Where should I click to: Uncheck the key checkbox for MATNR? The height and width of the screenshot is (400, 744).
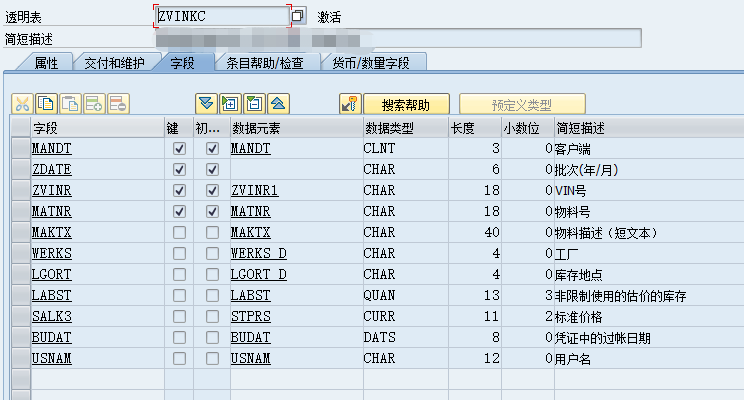coord(179,211)
